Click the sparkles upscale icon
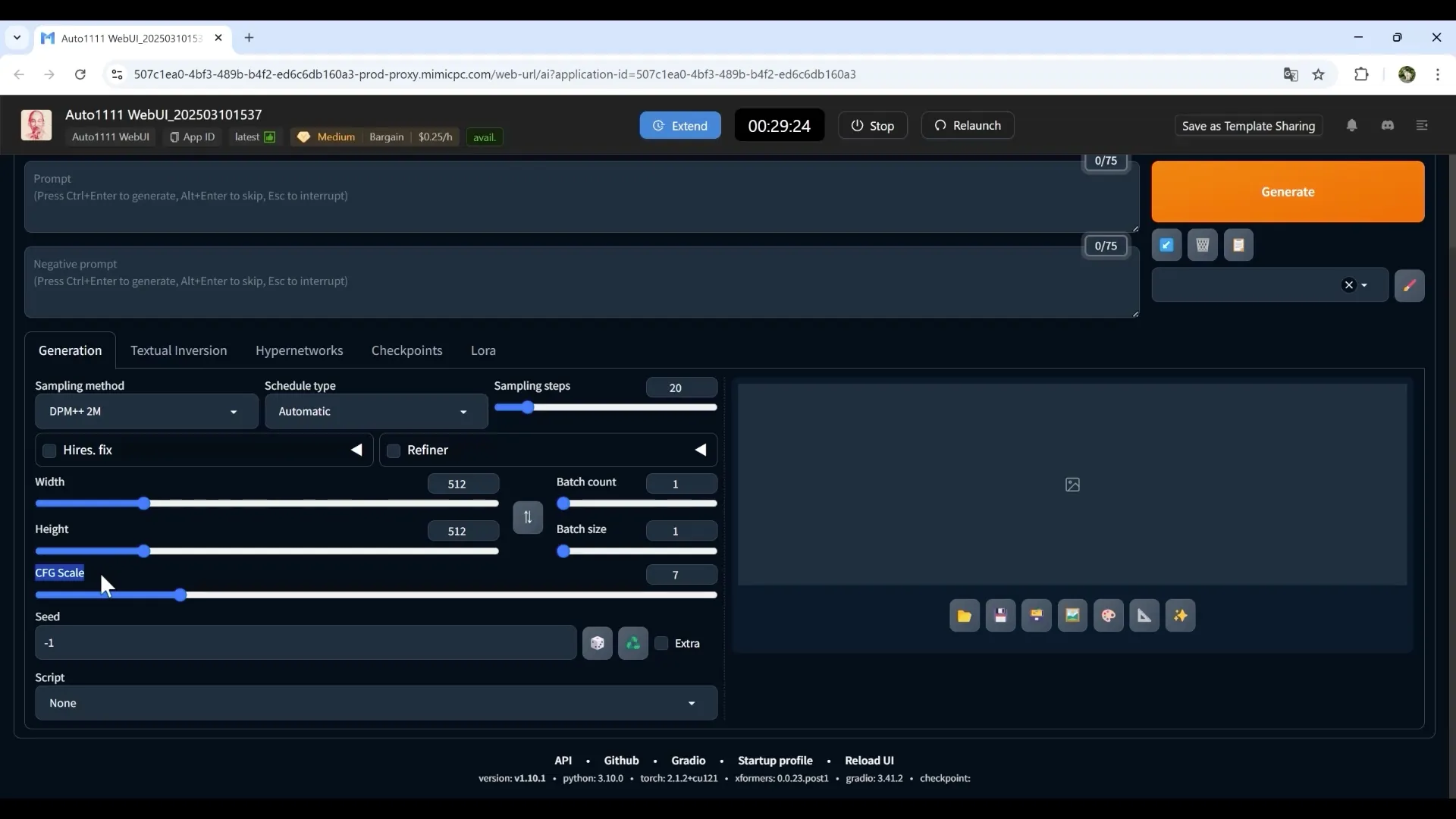This screenshot has height=819, width=1456. pyautogui.click(x=1180, y=616)
